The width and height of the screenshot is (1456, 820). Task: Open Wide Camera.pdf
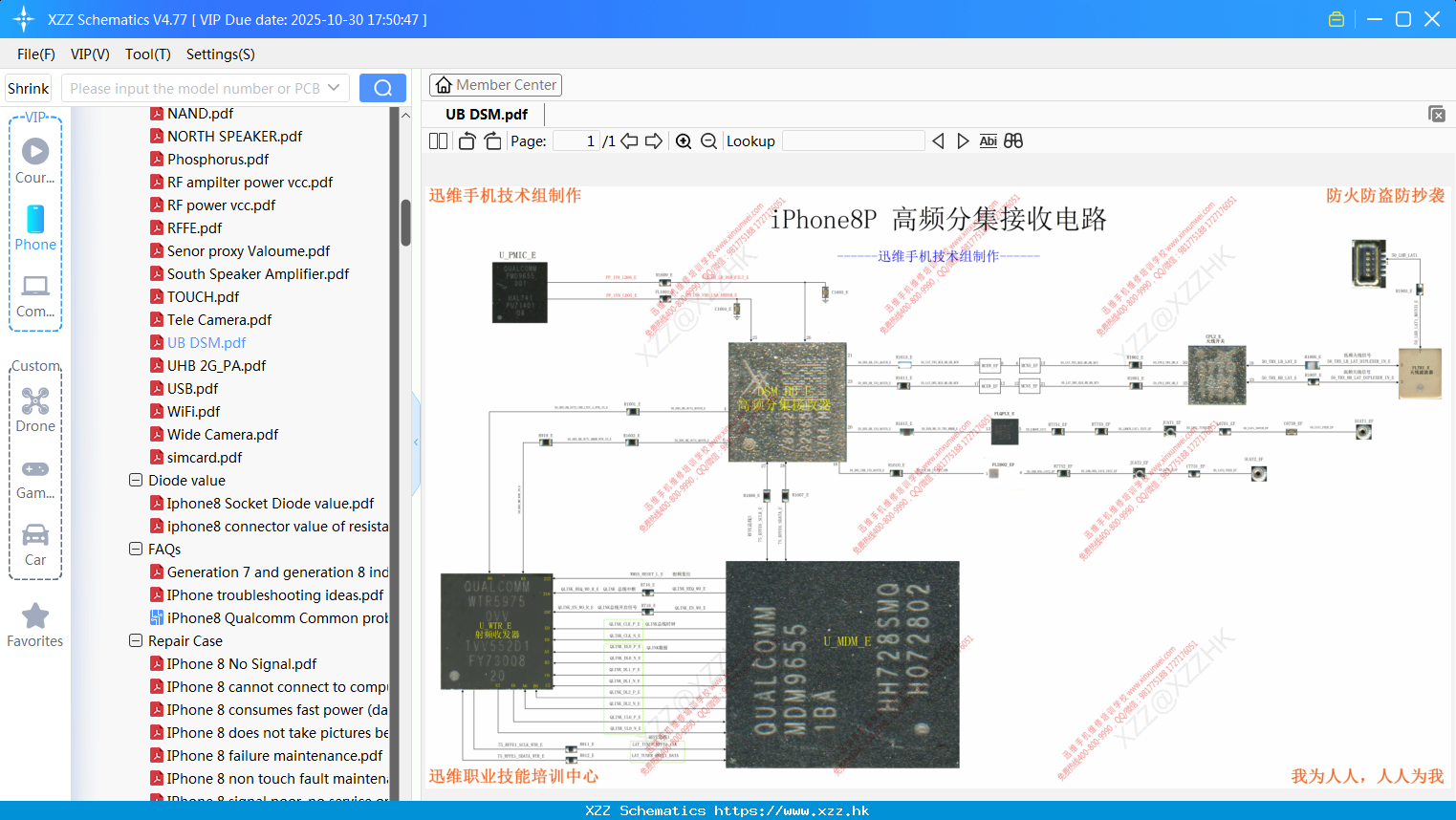[223, 434]
